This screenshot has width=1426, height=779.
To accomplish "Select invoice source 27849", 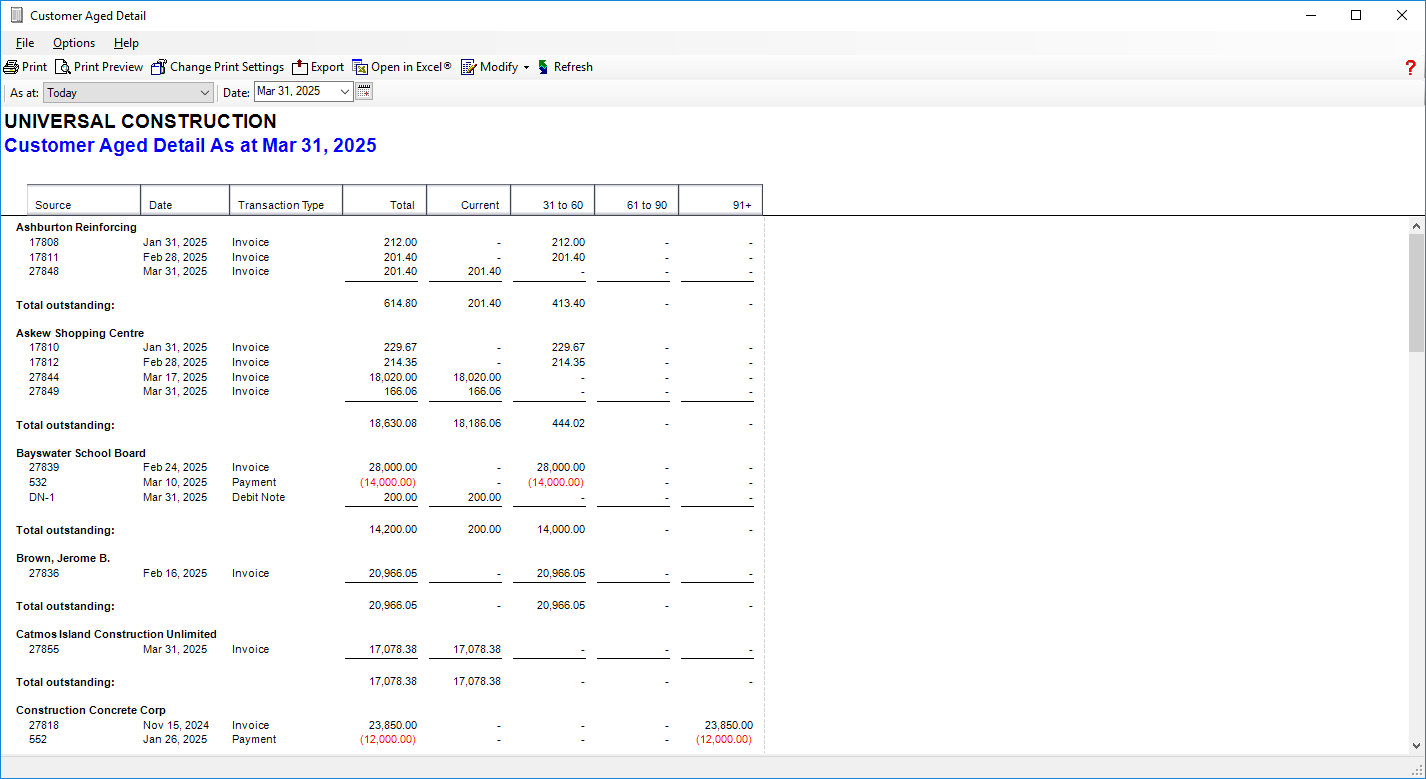I will pos(44,391).
